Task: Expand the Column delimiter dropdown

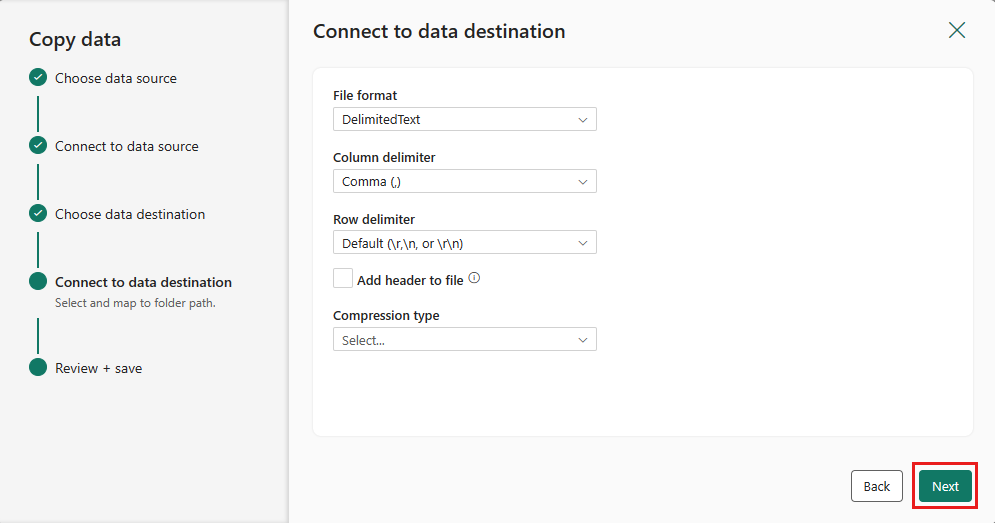Action: click(464, 181)
